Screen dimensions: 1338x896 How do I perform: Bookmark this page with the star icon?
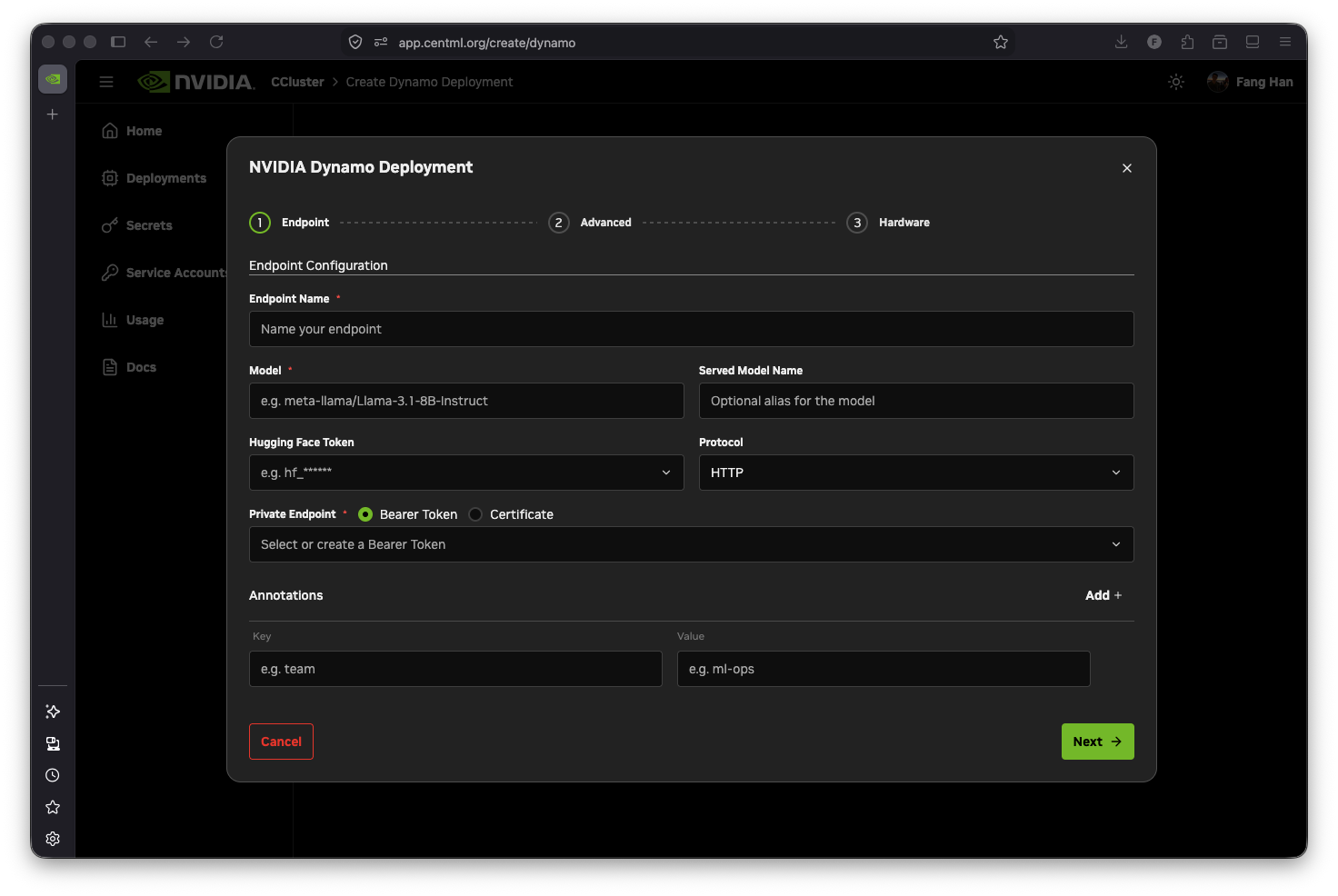(1001, 42)
